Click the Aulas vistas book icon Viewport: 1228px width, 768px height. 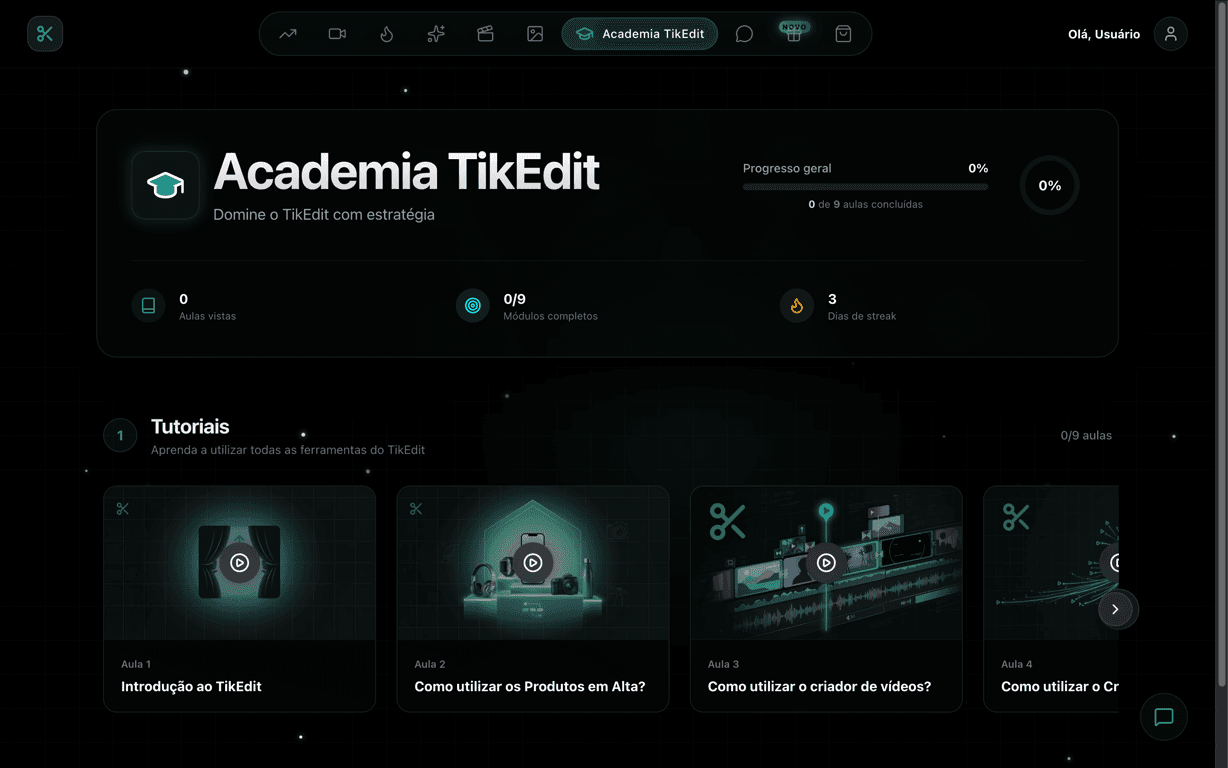(148, 306)
